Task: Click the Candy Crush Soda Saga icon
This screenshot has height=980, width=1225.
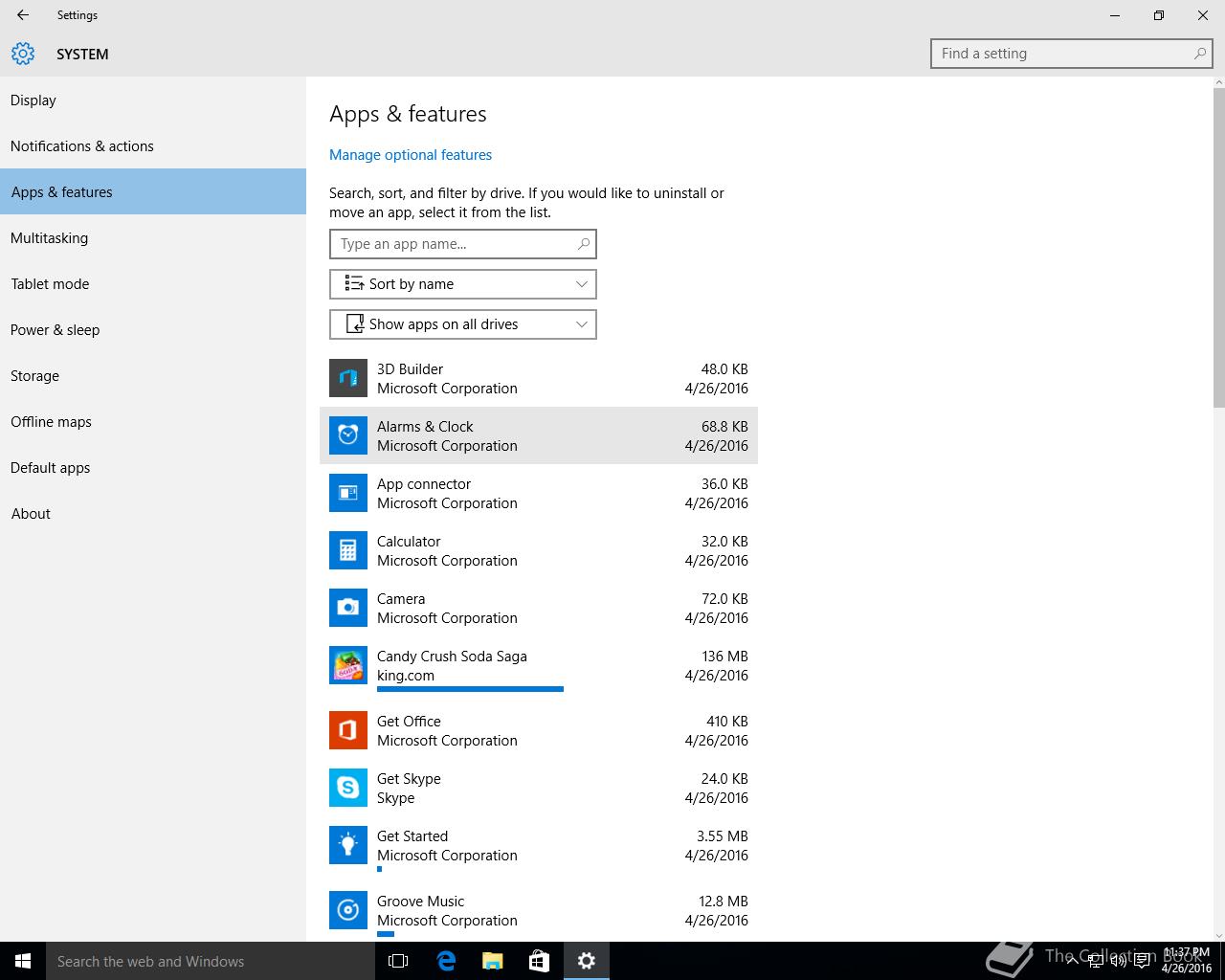Action: (x=348, y=665)
